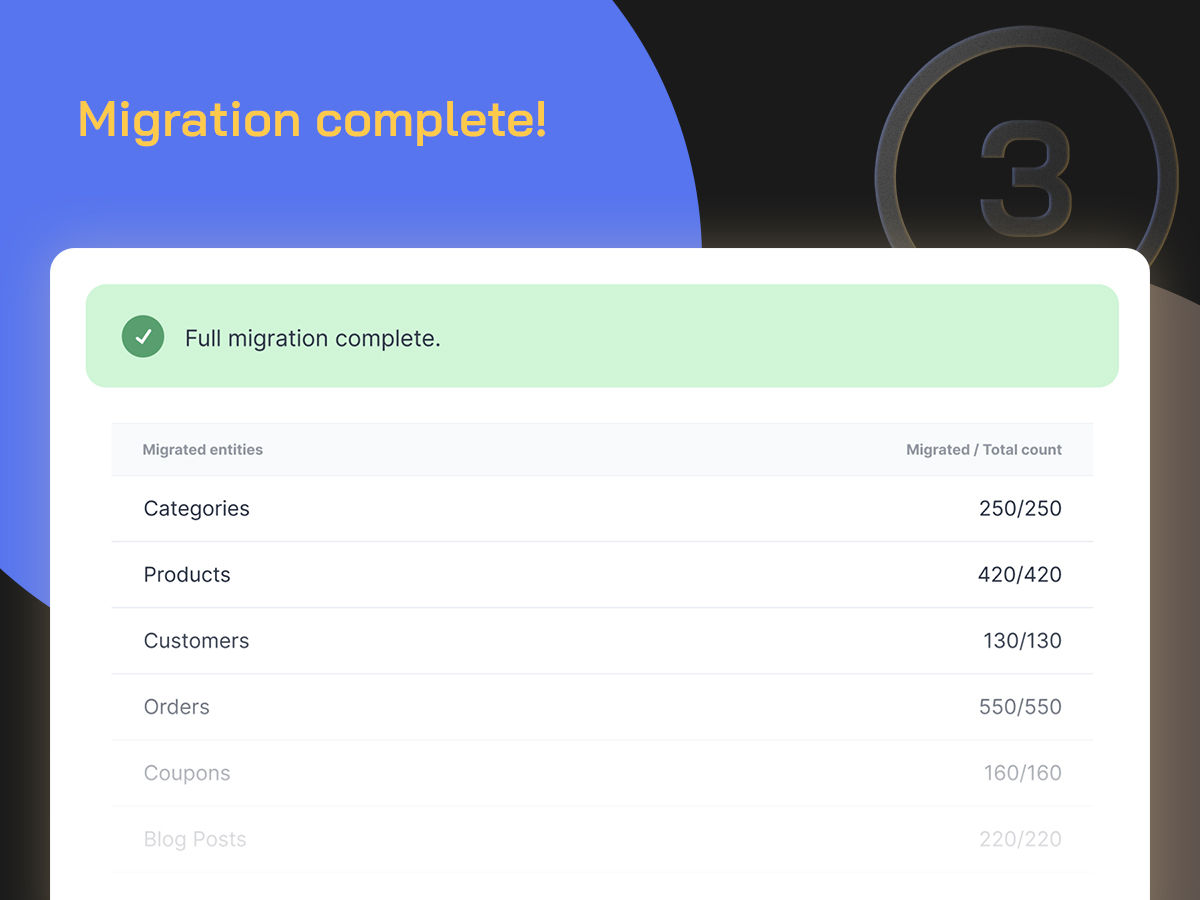The image size is (1200, 900).
Task: Select the Orders row label
Action: 177,707
